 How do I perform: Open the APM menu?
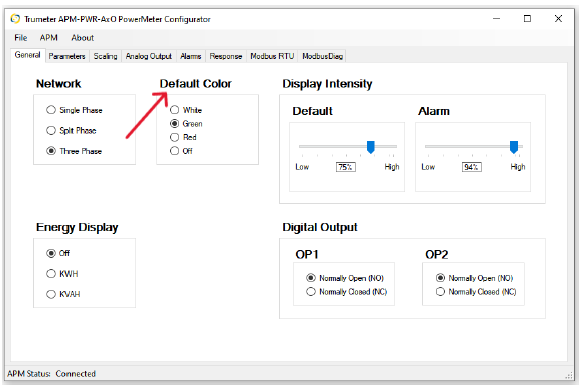point(48,38)
